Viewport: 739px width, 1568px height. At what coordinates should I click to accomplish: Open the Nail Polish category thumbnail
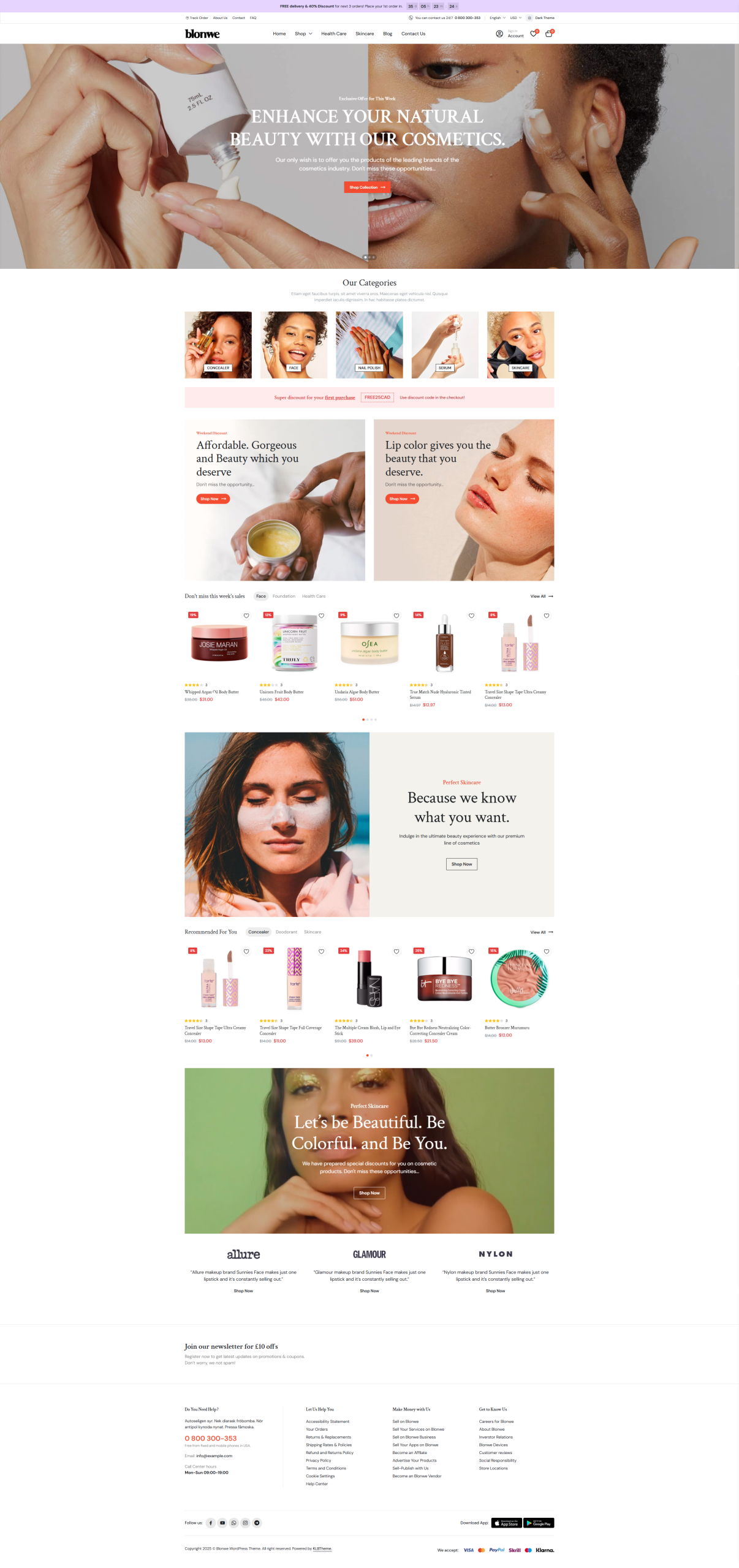[369, 344]
